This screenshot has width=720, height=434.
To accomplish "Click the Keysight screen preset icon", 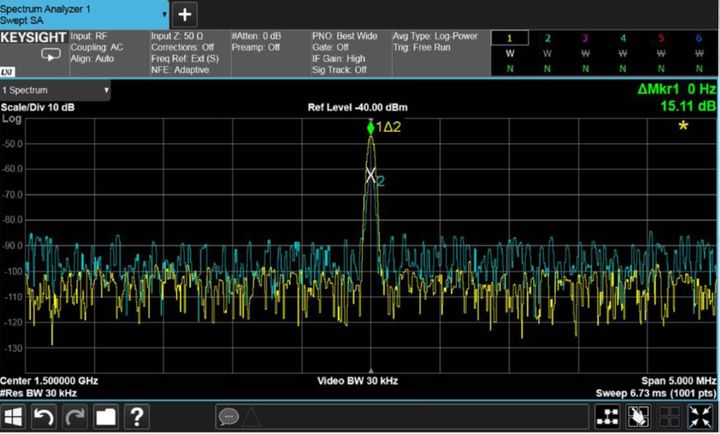I will (x=31, y=57).
